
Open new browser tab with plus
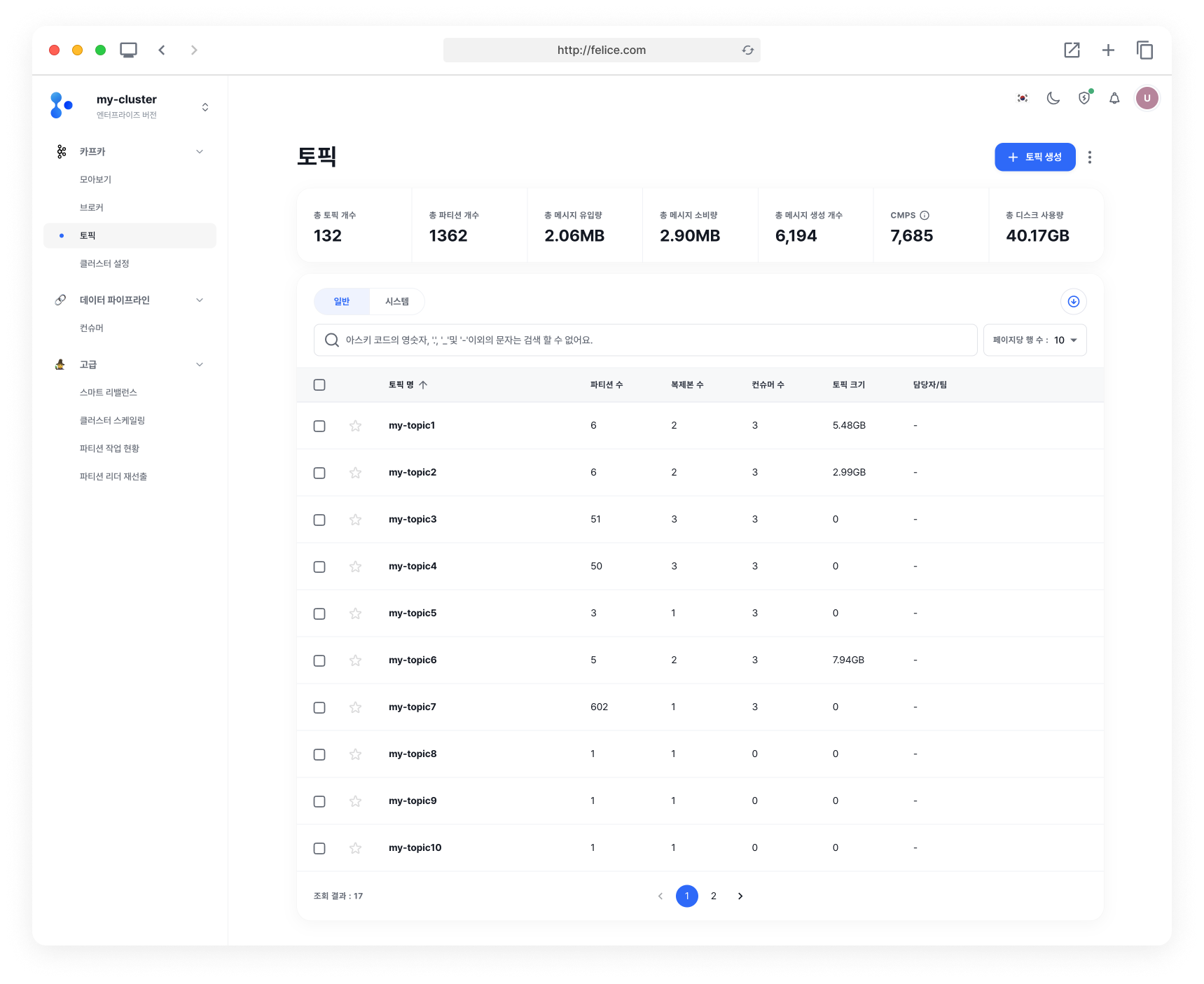(1108, 50)
